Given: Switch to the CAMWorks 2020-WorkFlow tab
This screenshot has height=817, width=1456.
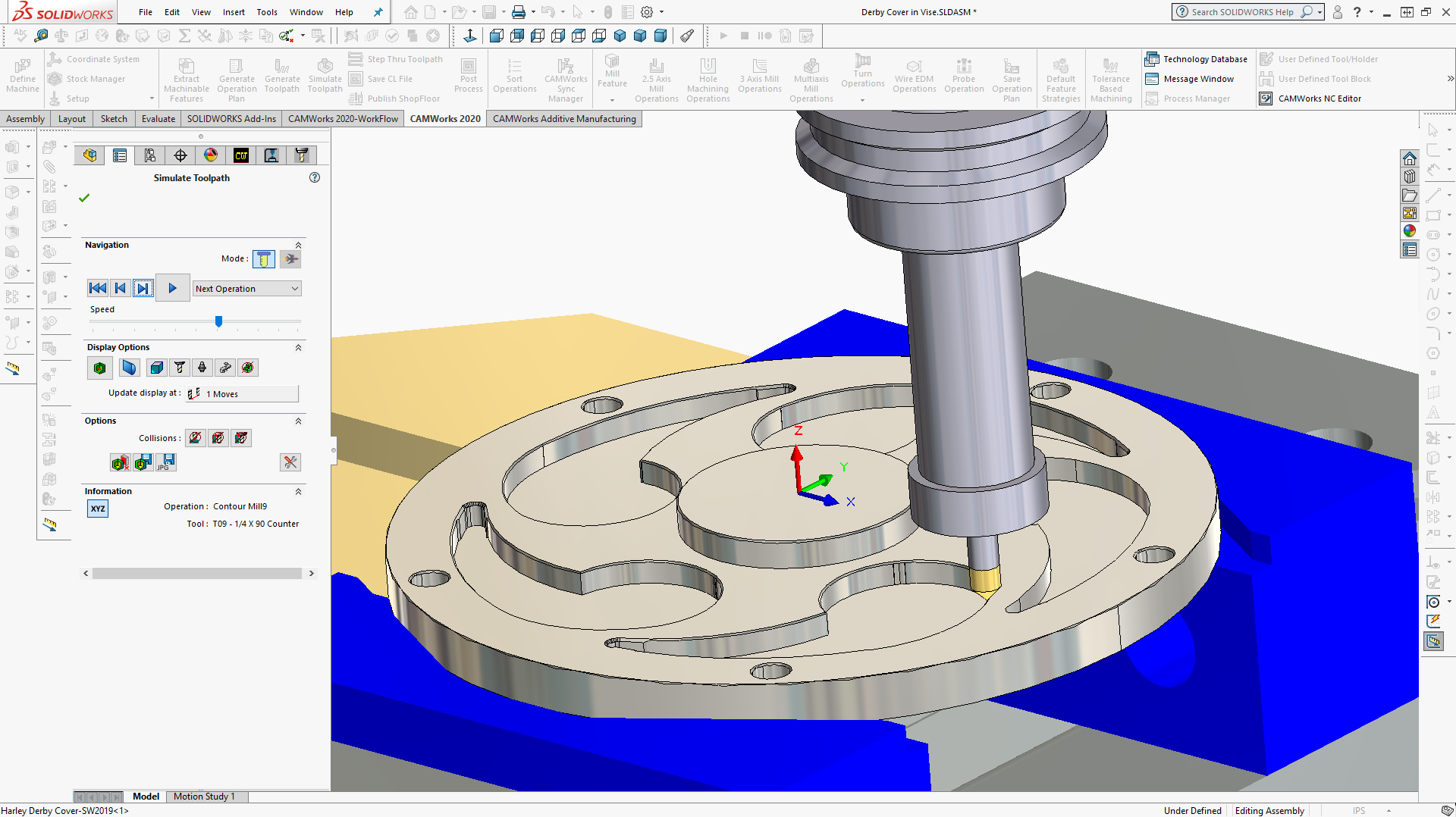Looking at the screenshot, I should (343, 118).
